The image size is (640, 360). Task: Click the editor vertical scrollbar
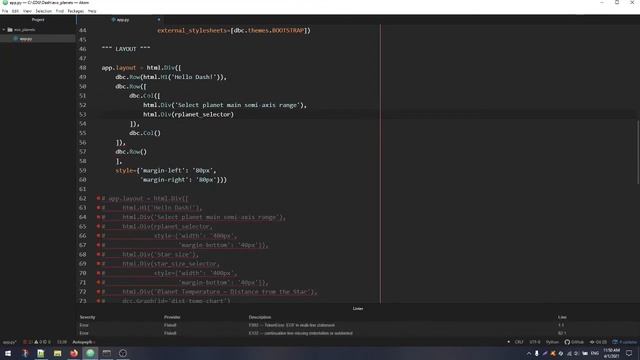tap(638, 152)
